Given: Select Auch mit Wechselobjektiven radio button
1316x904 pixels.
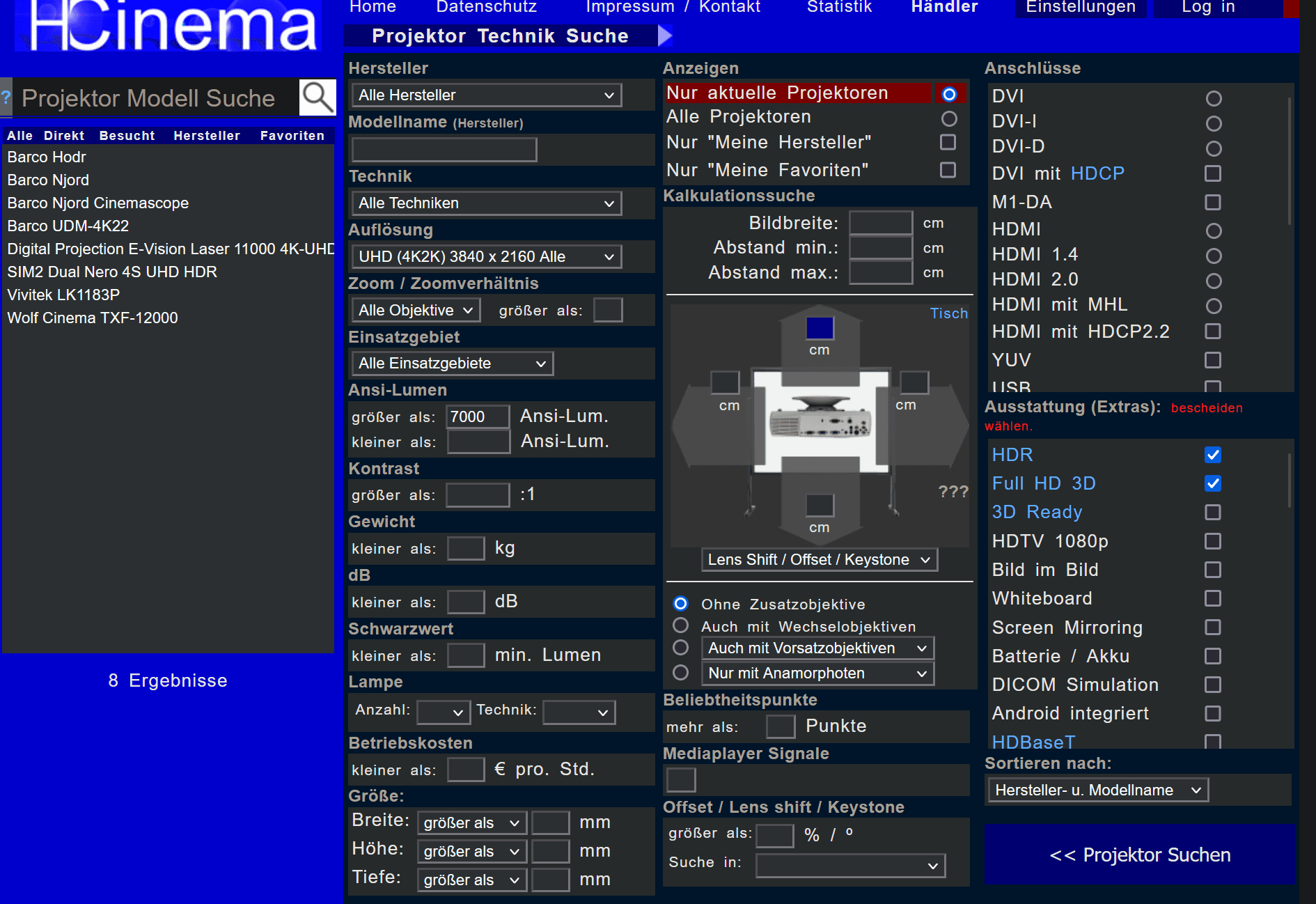Looking at the screenshot, I should coord(681,625).
